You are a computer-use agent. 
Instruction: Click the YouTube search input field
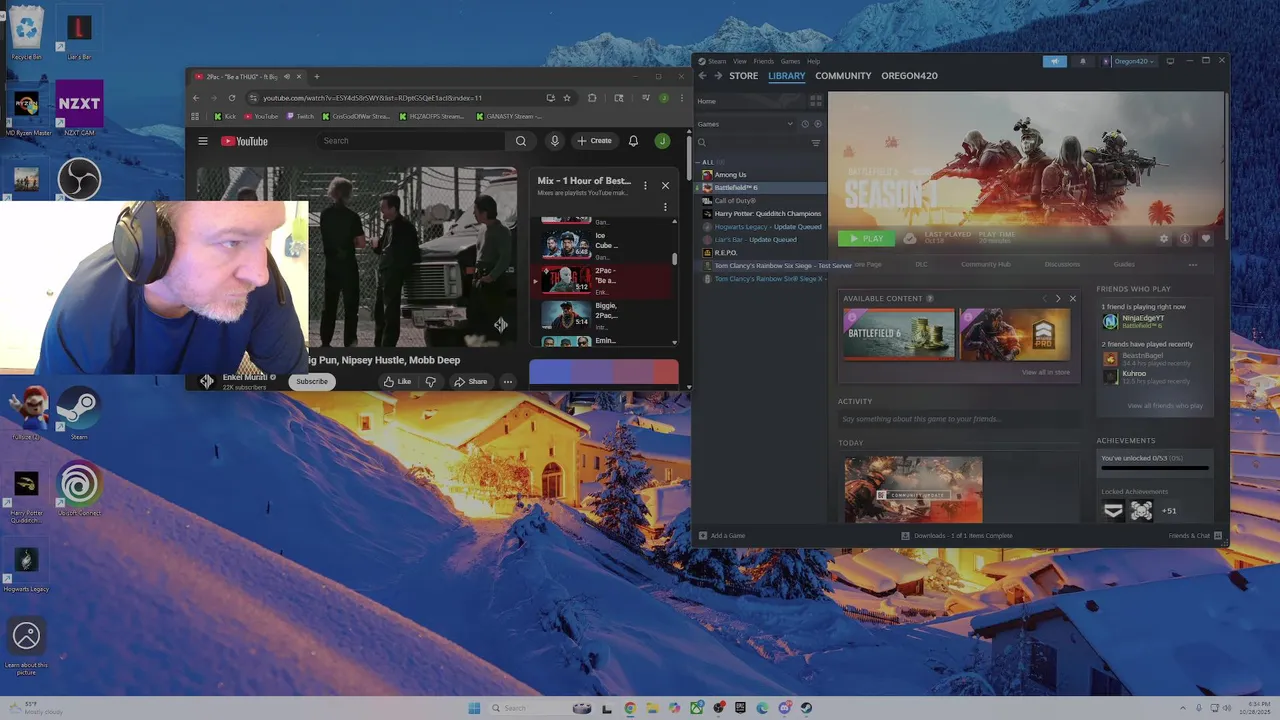point(410,141)
